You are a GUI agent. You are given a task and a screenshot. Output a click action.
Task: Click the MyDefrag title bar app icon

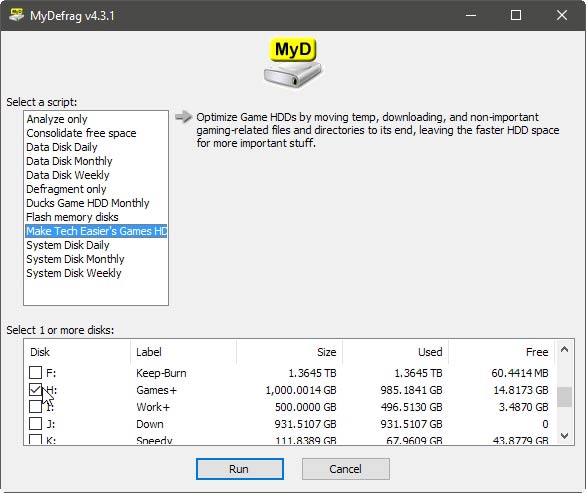coord(16,15)
